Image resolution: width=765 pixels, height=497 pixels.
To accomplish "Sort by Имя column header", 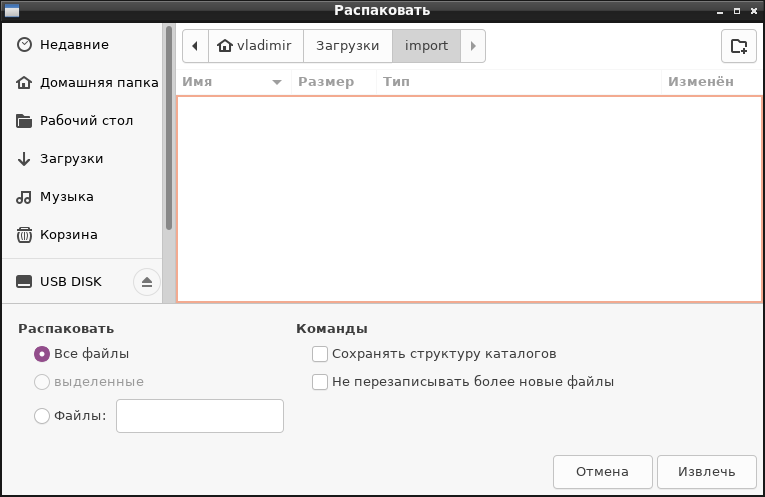I will [233, 82].
